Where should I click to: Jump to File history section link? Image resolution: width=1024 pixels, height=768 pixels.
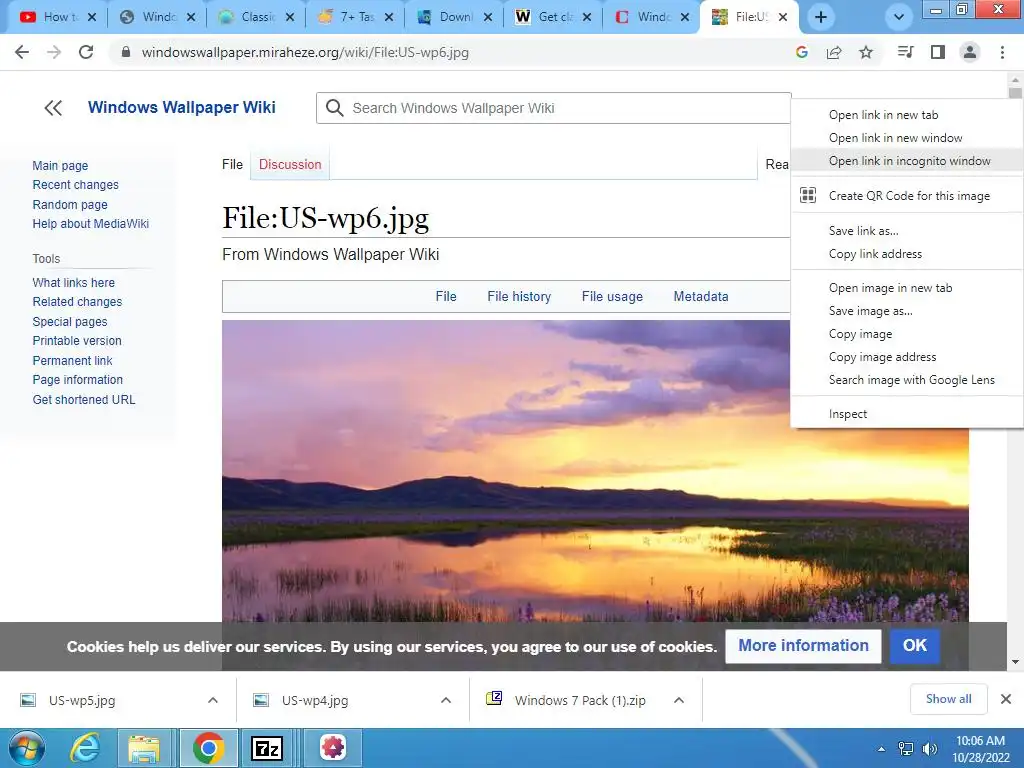(x=519, y=296)
